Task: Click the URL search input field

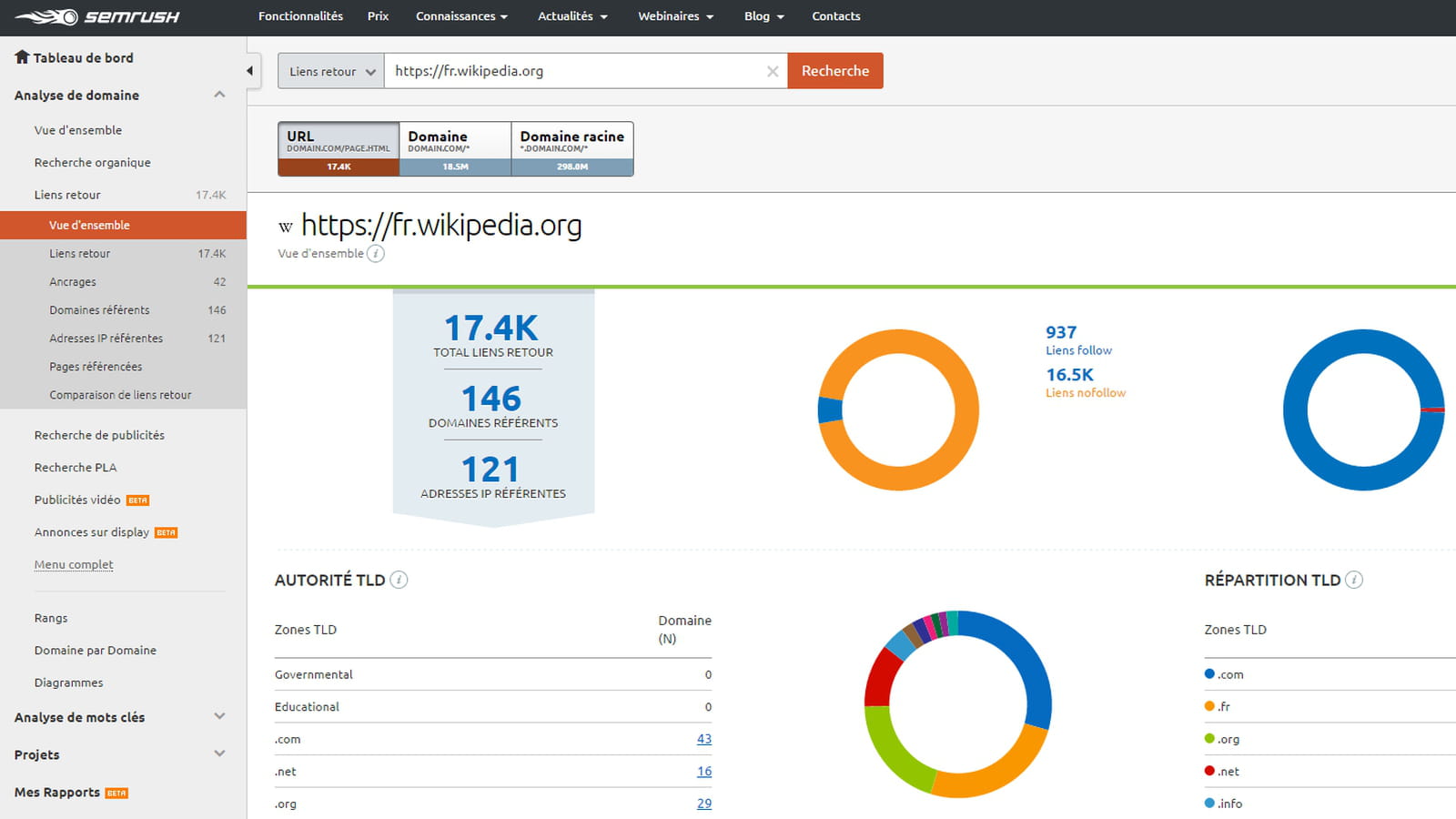Action: click(x=576, y=71)
